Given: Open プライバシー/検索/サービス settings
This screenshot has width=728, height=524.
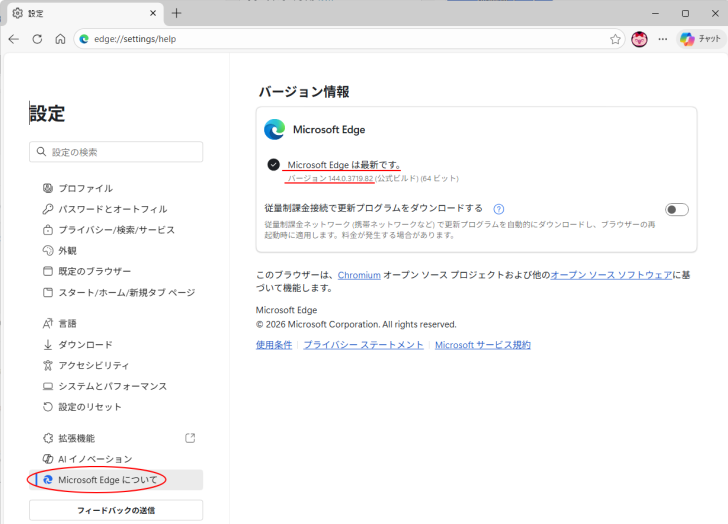Looking at the screenshot, I should tap(116, 230).
